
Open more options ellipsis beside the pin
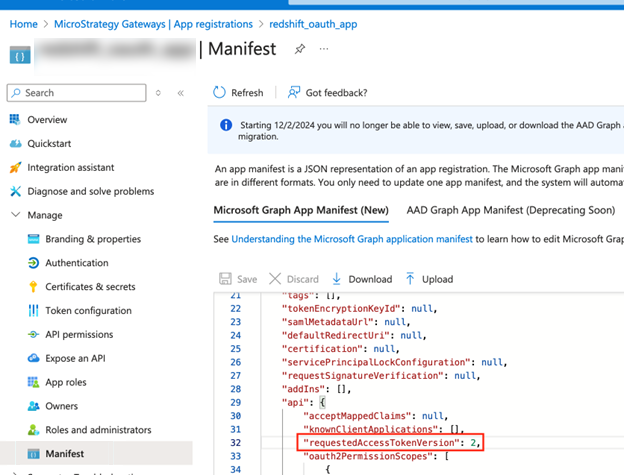322,49
